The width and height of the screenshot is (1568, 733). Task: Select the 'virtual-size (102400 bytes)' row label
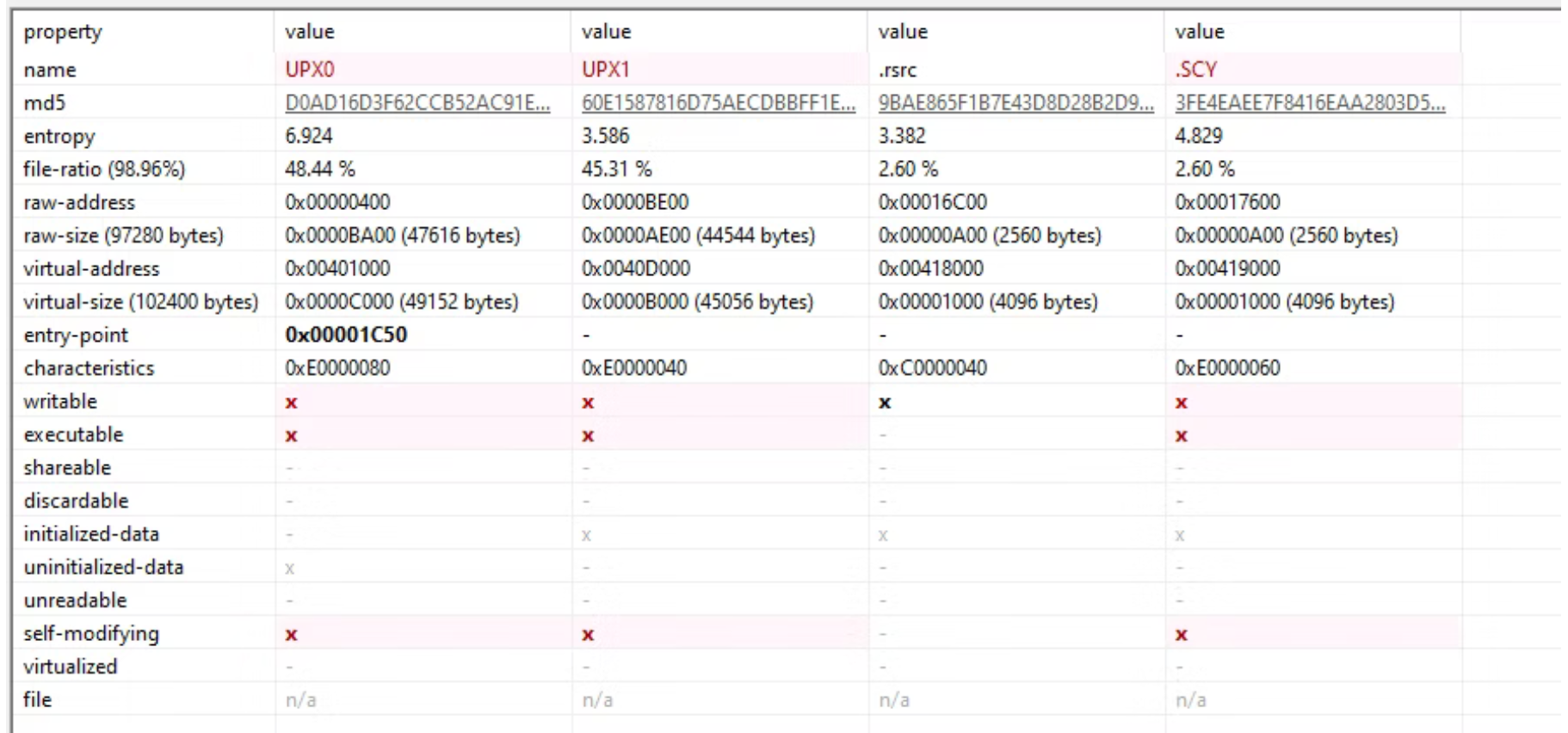coord(140,302)
